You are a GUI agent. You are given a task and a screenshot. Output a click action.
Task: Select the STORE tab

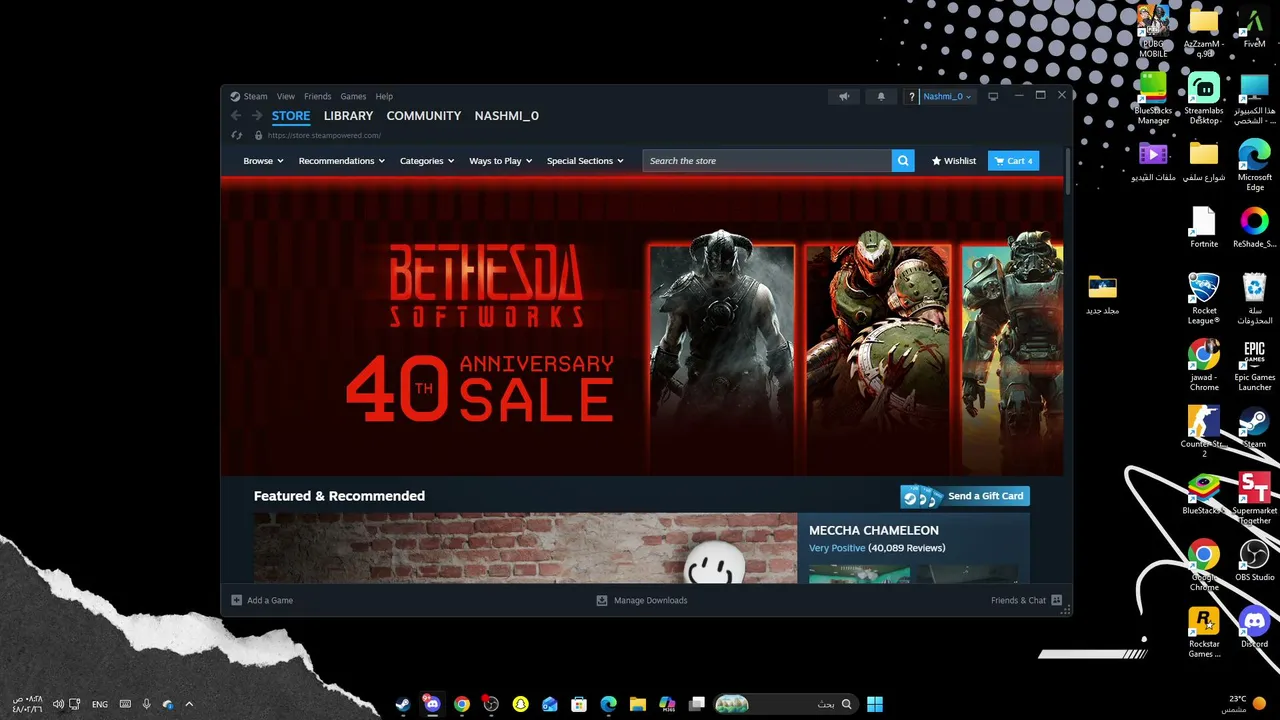[x=291, y=116]
